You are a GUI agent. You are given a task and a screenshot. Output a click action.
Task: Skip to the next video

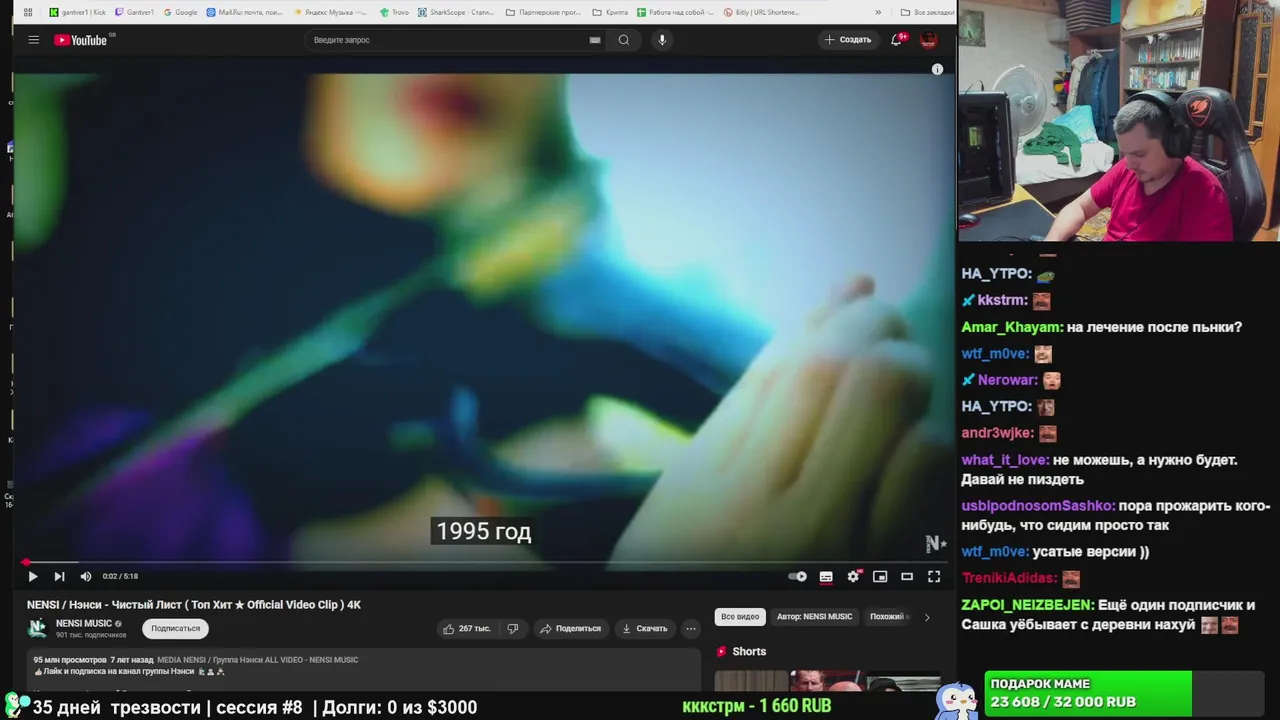pyautogui.click(x=59, y=576)
